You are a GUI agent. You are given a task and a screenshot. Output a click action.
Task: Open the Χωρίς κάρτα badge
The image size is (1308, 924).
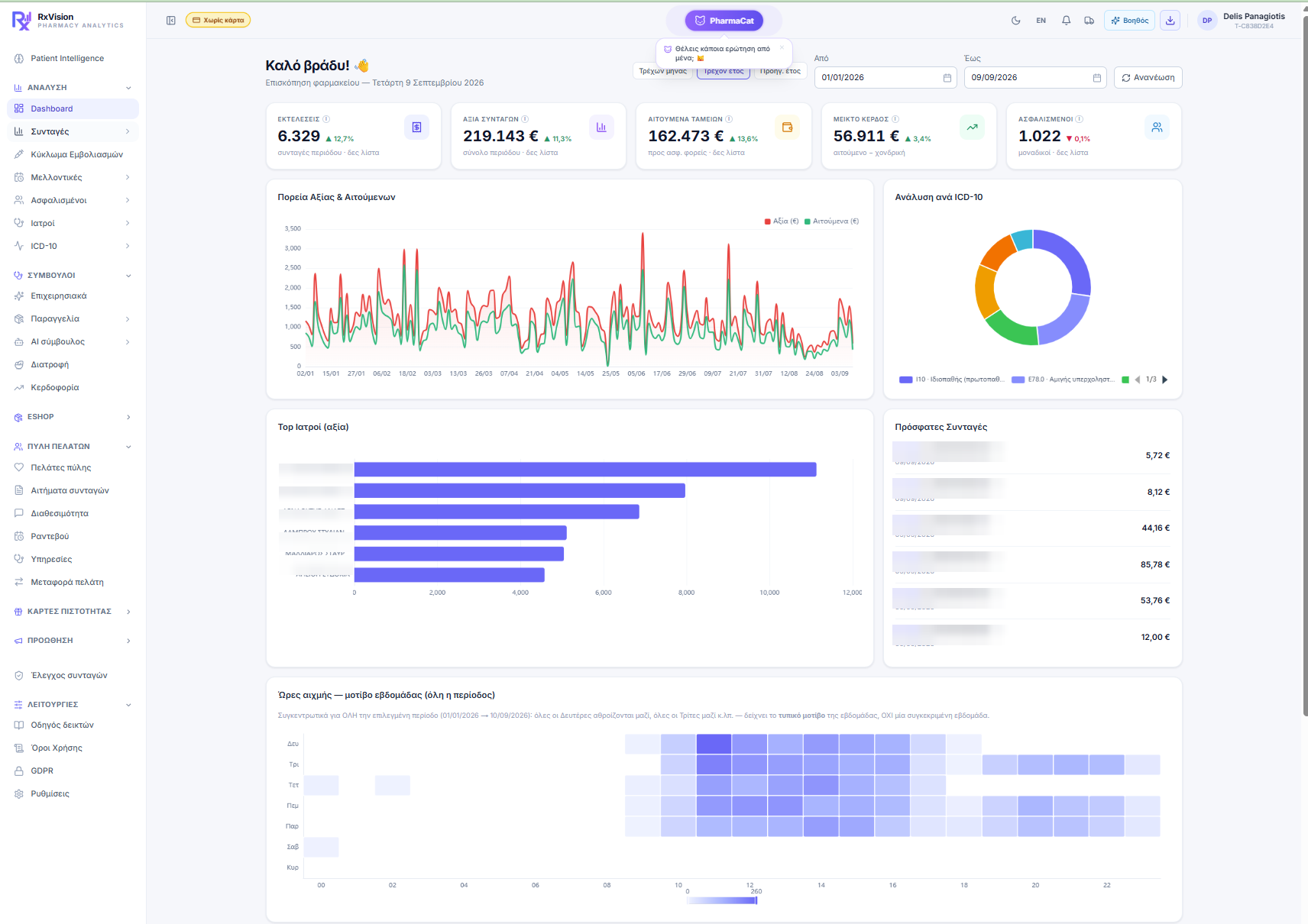(x=218, y=21)
